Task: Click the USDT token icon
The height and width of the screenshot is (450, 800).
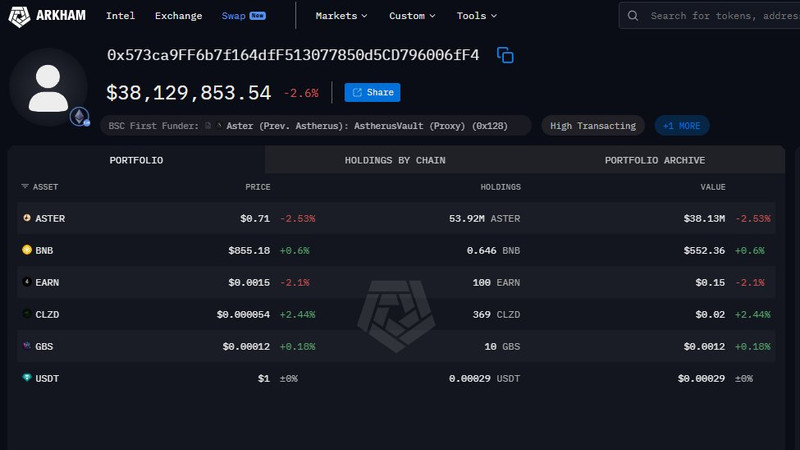Action: (x=27, y=378)
